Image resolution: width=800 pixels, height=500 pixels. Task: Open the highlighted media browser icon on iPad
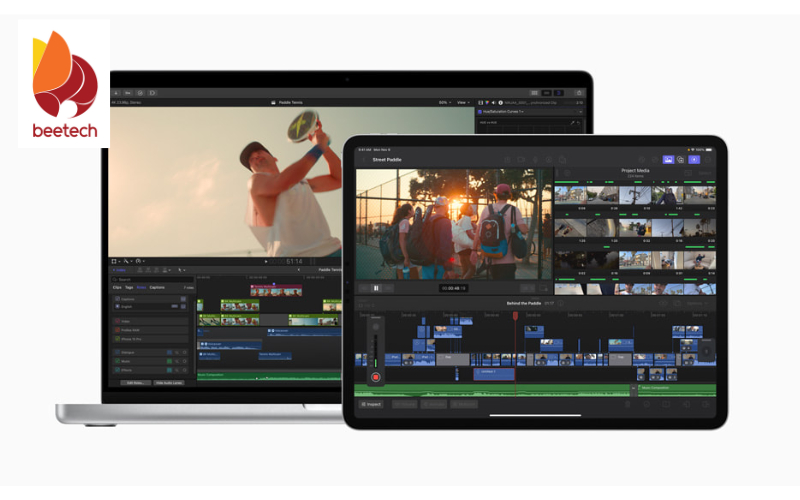[668, 159]
